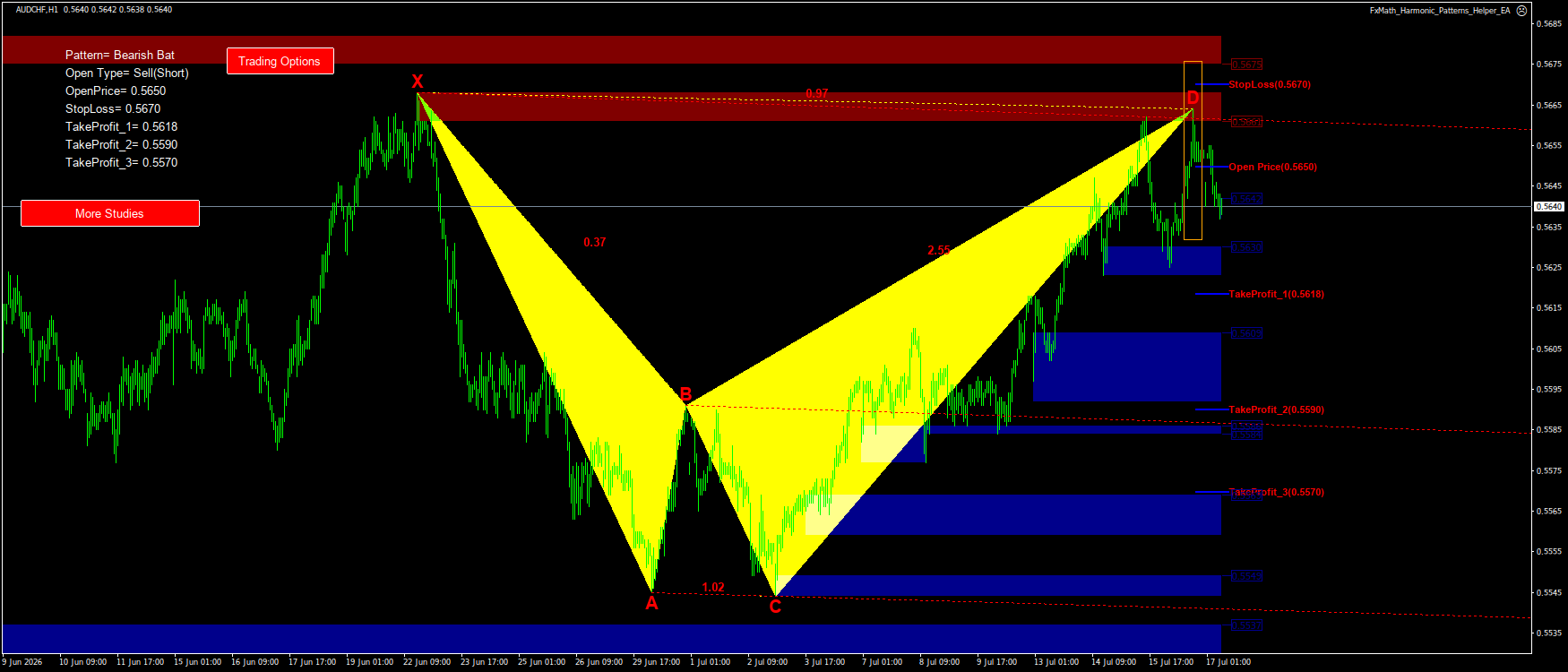This screenshot has height=672, width=1568.
Task: Open the Trading Options button
Action: [x=280, y=61]
